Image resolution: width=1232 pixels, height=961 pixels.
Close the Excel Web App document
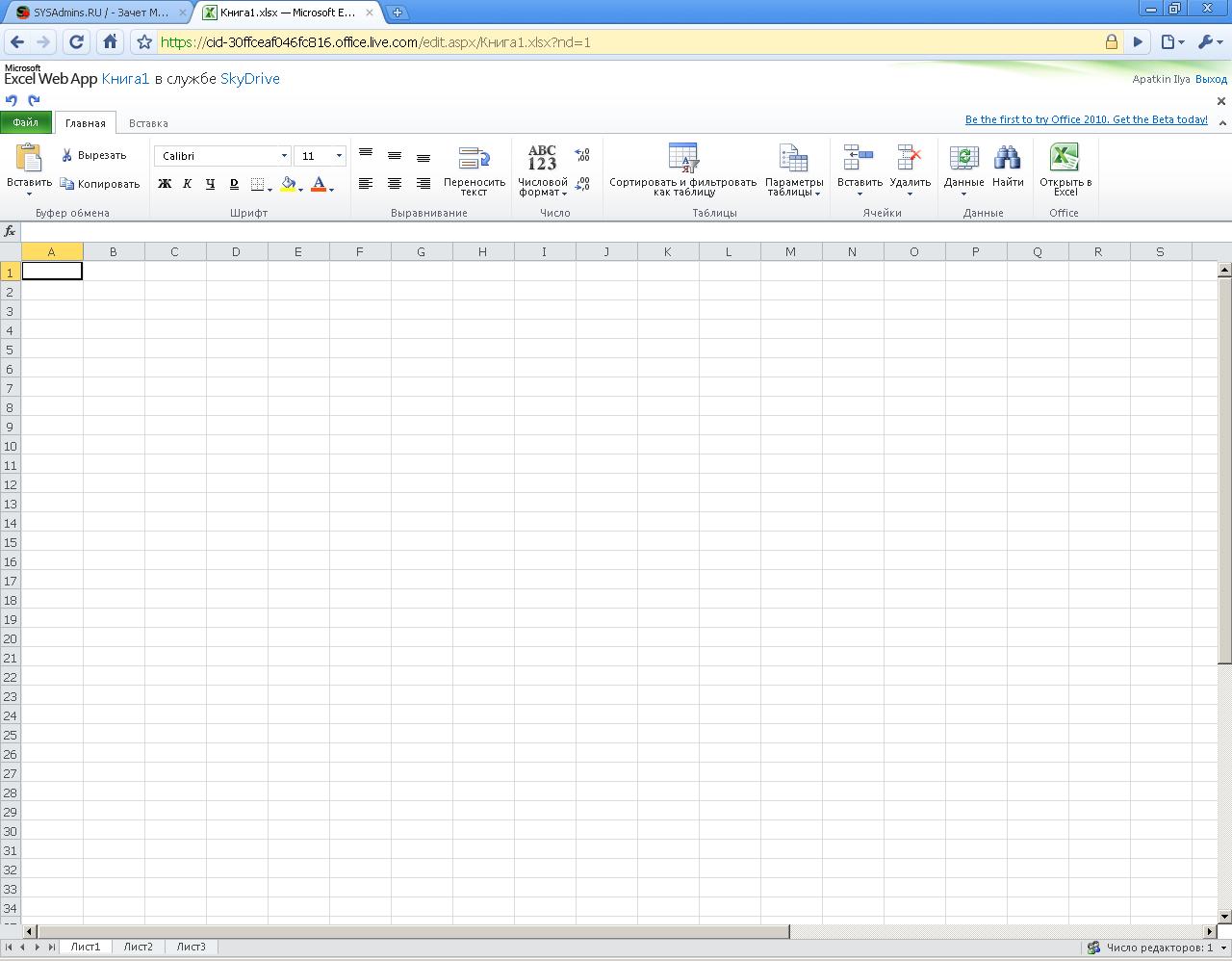tap(1221, 101)
